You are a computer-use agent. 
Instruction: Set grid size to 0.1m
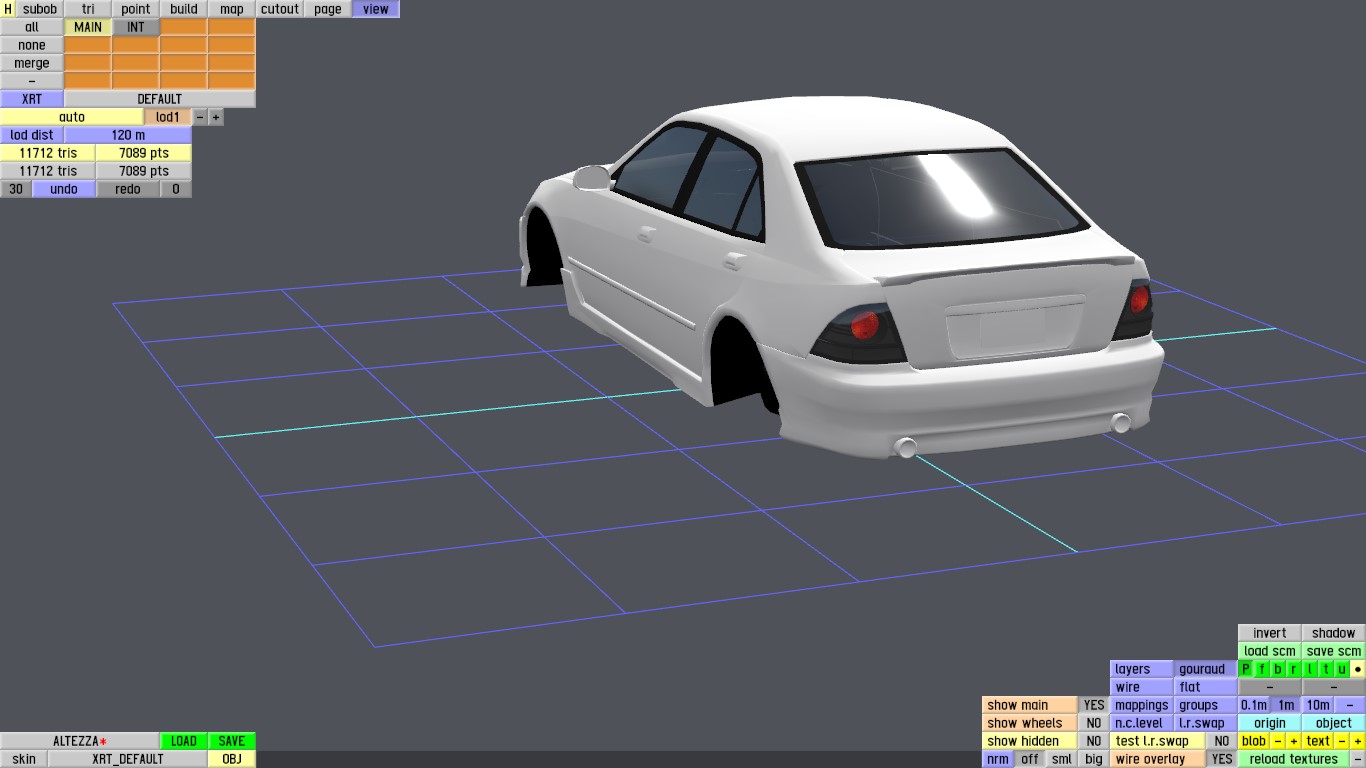pyautogui.click(x=1254, y=705)
